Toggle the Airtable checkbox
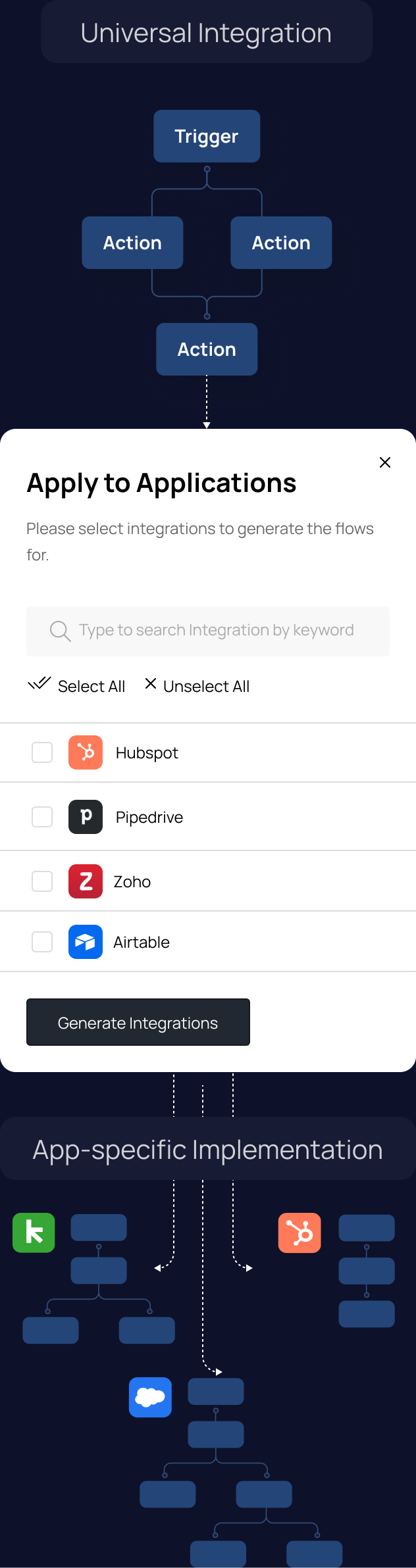The width and height of the screenshot is (416, 1568). (x=42, y=942)
